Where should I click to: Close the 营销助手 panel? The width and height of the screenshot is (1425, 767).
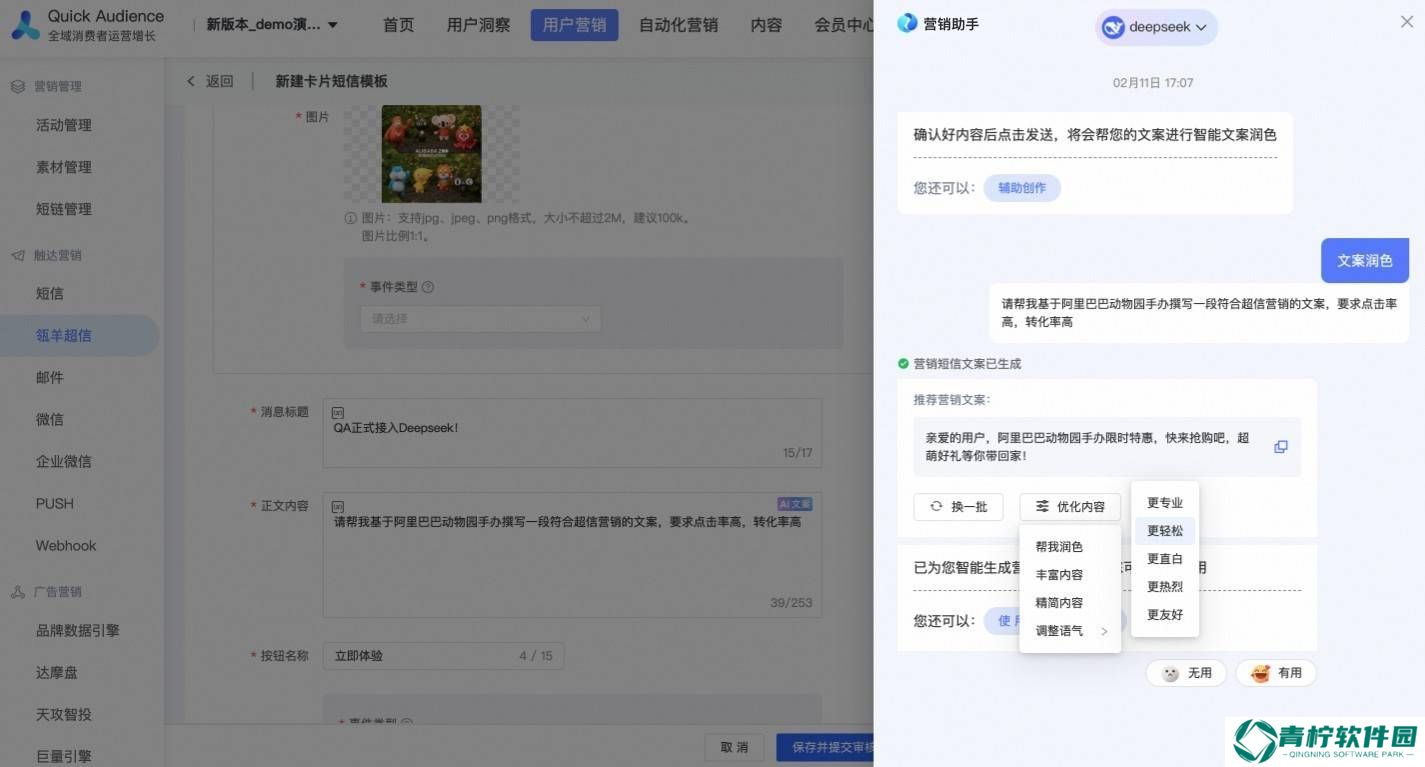tap(1407, 22)
